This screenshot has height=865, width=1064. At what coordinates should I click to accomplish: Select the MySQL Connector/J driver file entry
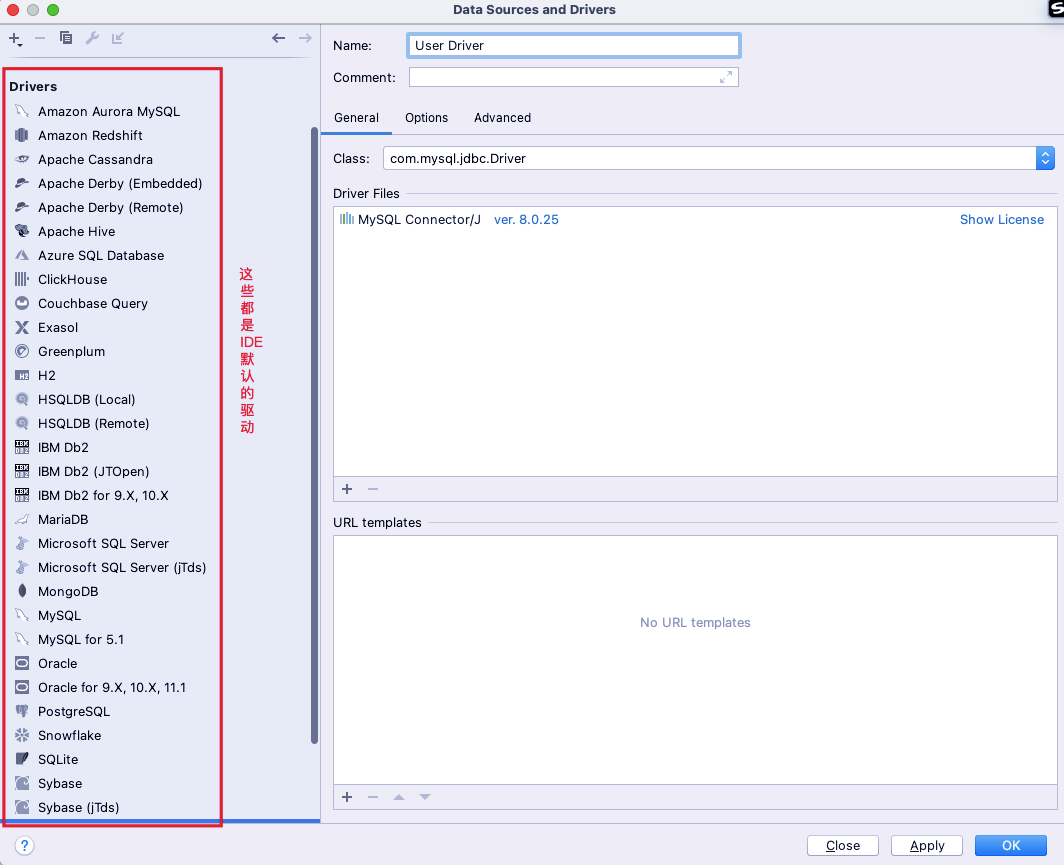click(x=695, y=219)
